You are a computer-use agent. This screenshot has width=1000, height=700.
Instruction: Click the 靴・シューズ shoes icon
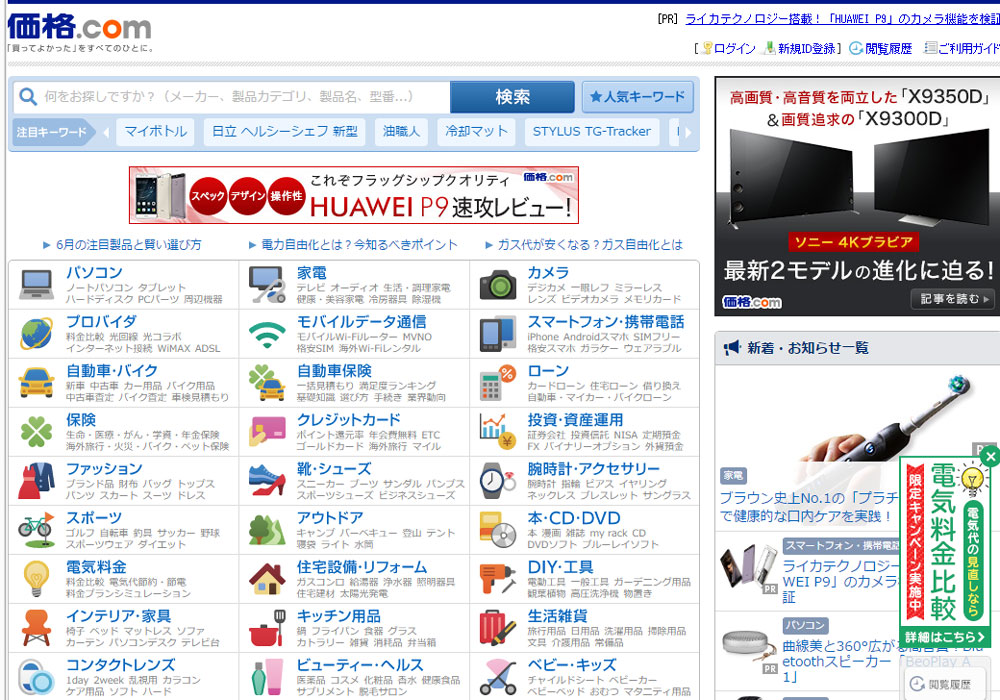267,481
